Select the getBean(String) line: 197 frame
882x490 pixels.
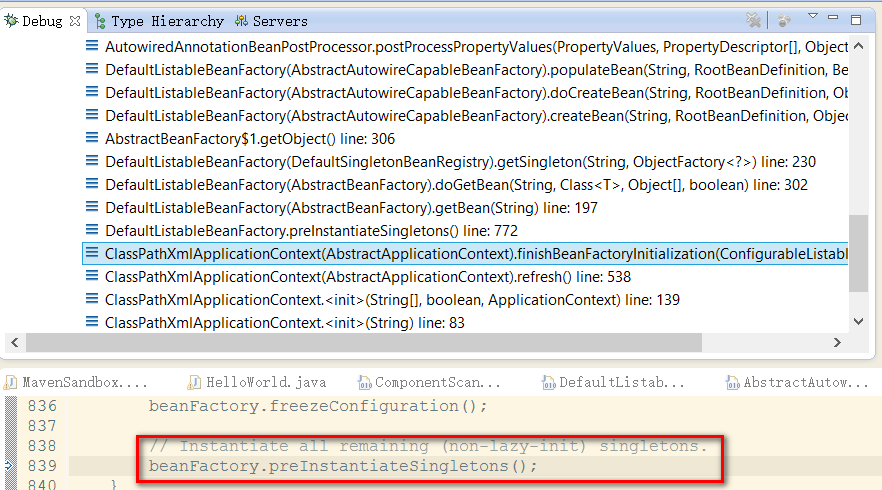coord(351,208)
